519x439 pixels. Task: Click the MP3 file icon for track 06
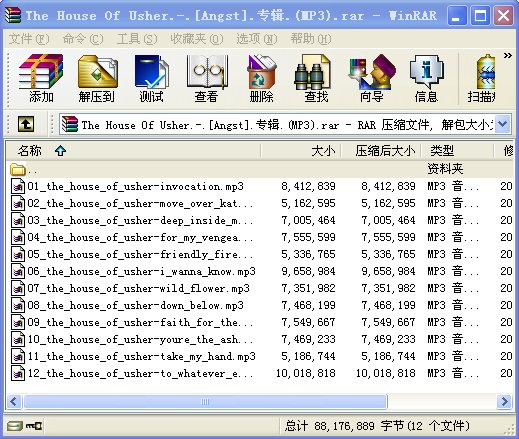coord(18,271)
